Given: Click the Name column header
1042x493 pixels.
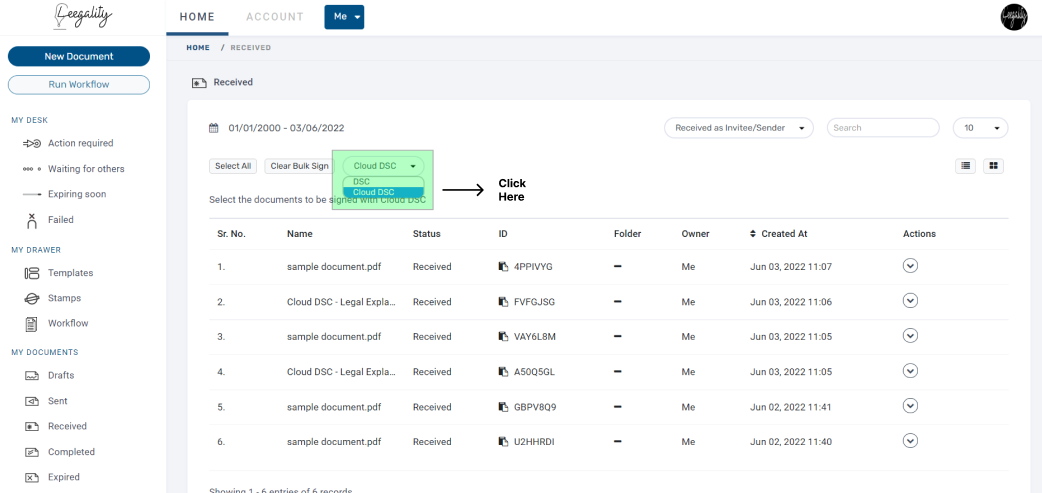Looking at the screenshot, I should pos(300,234).
